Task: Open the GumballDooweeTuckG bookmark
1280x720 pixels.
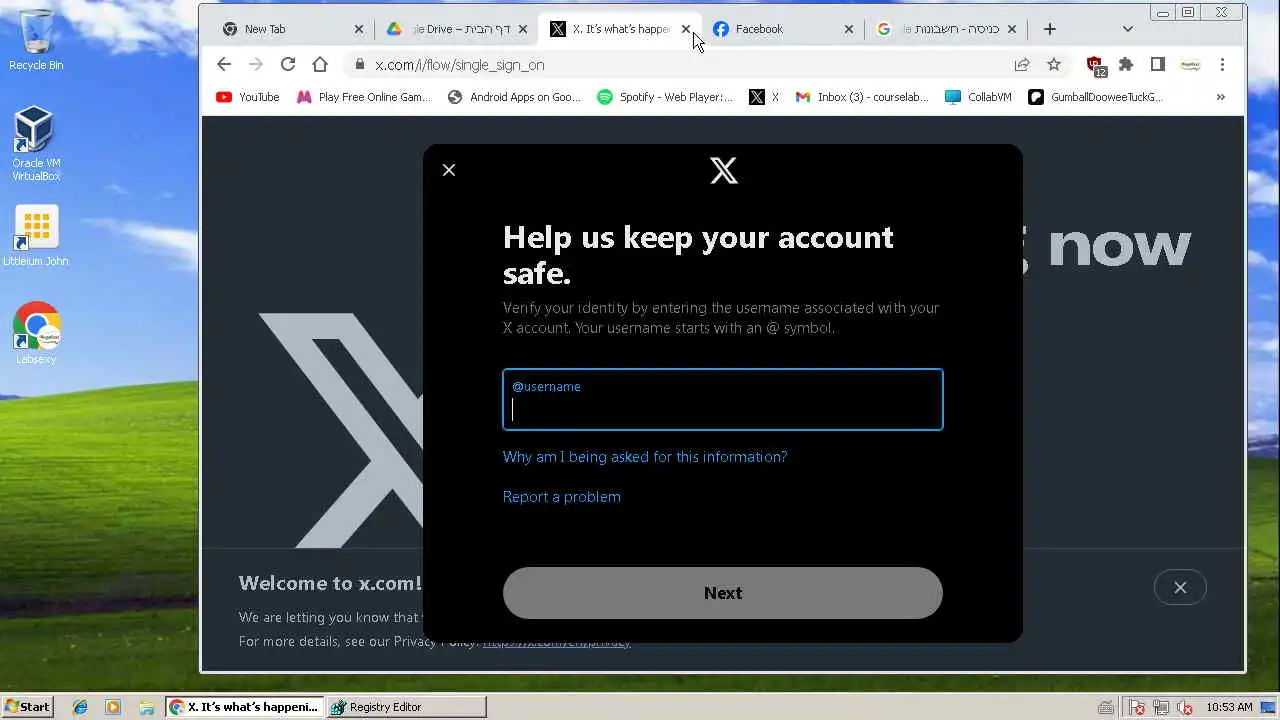Action: [x=1096, y=97]
